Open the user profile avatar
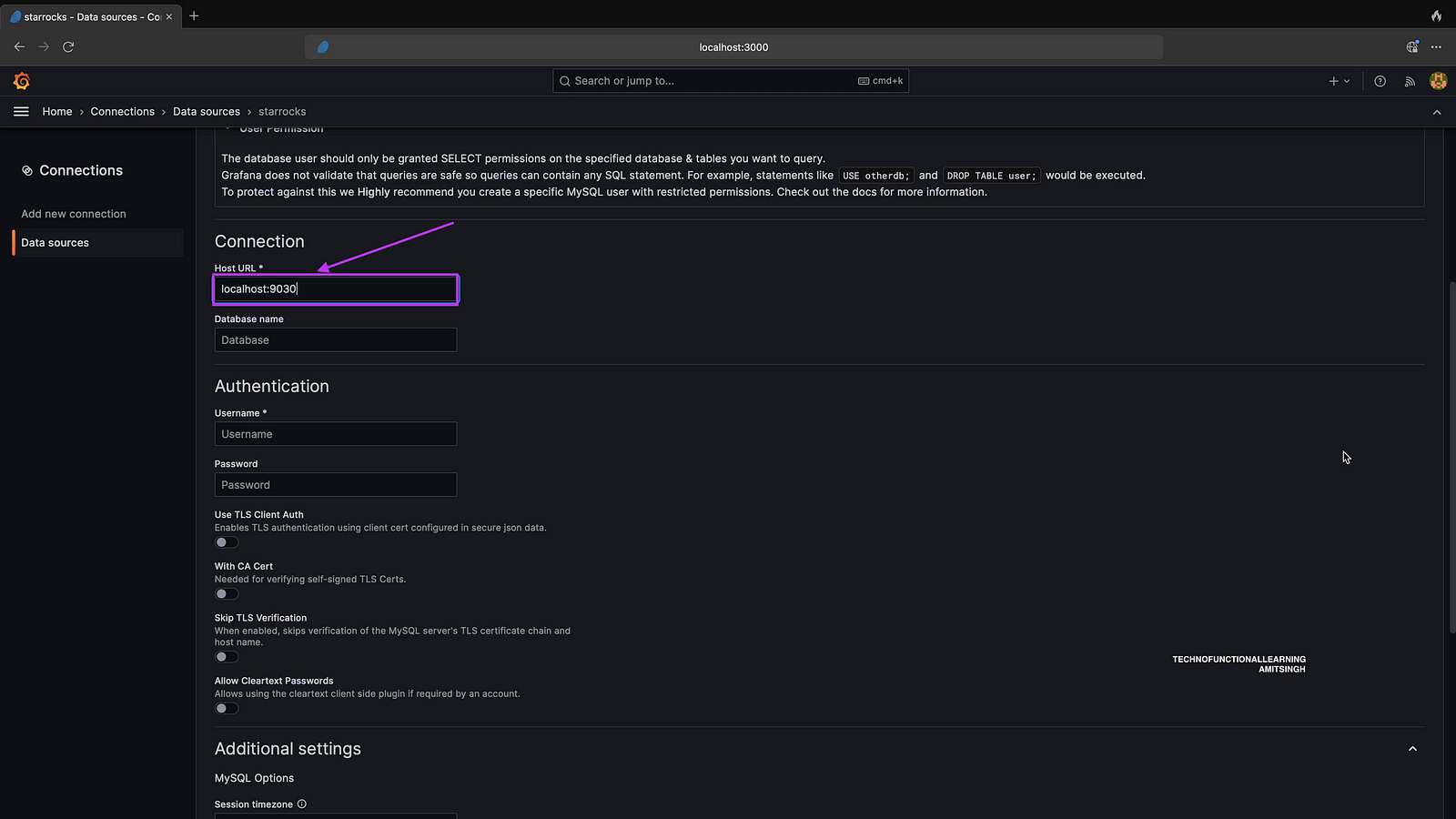The image size is (1456, 819). coord(1438,81)
